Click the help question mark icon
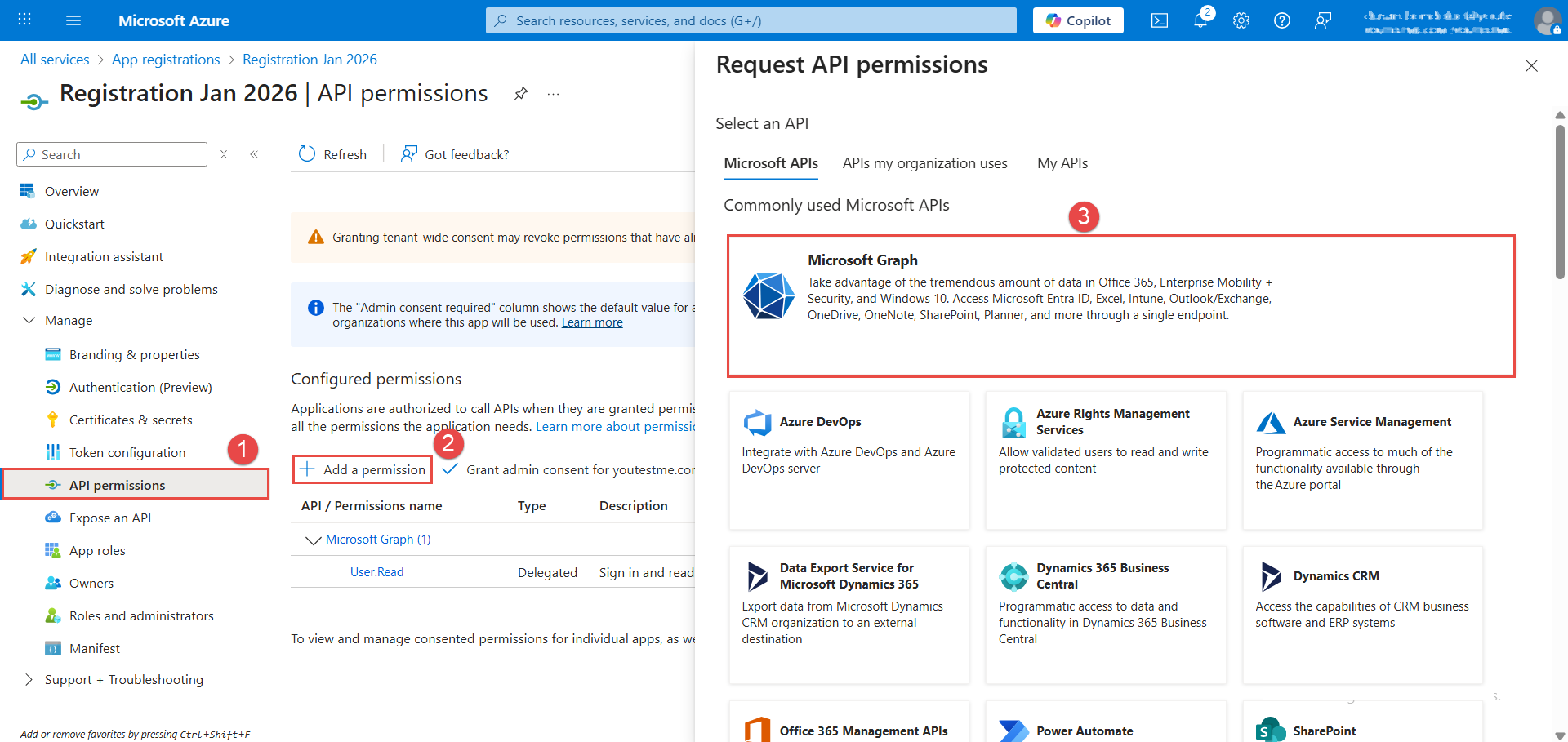 pos(1282,20)
